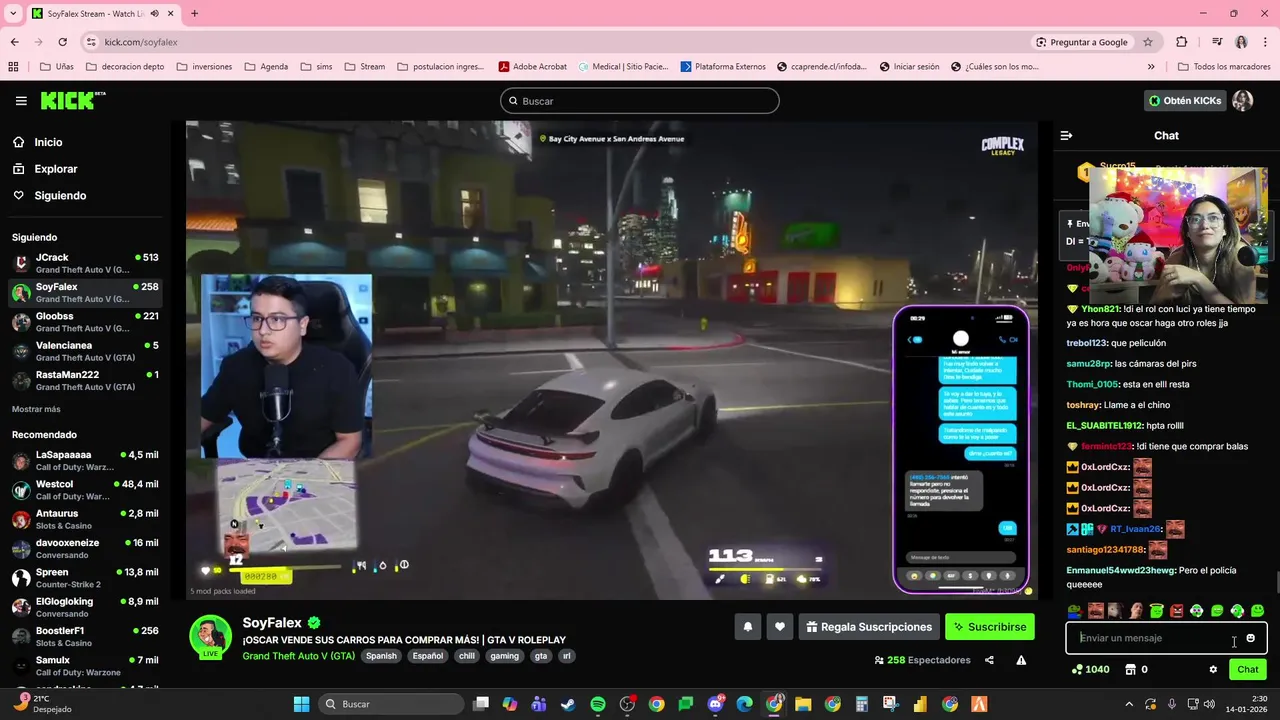Toggle notifications bell for SoyFalex

tap(748, 627)
